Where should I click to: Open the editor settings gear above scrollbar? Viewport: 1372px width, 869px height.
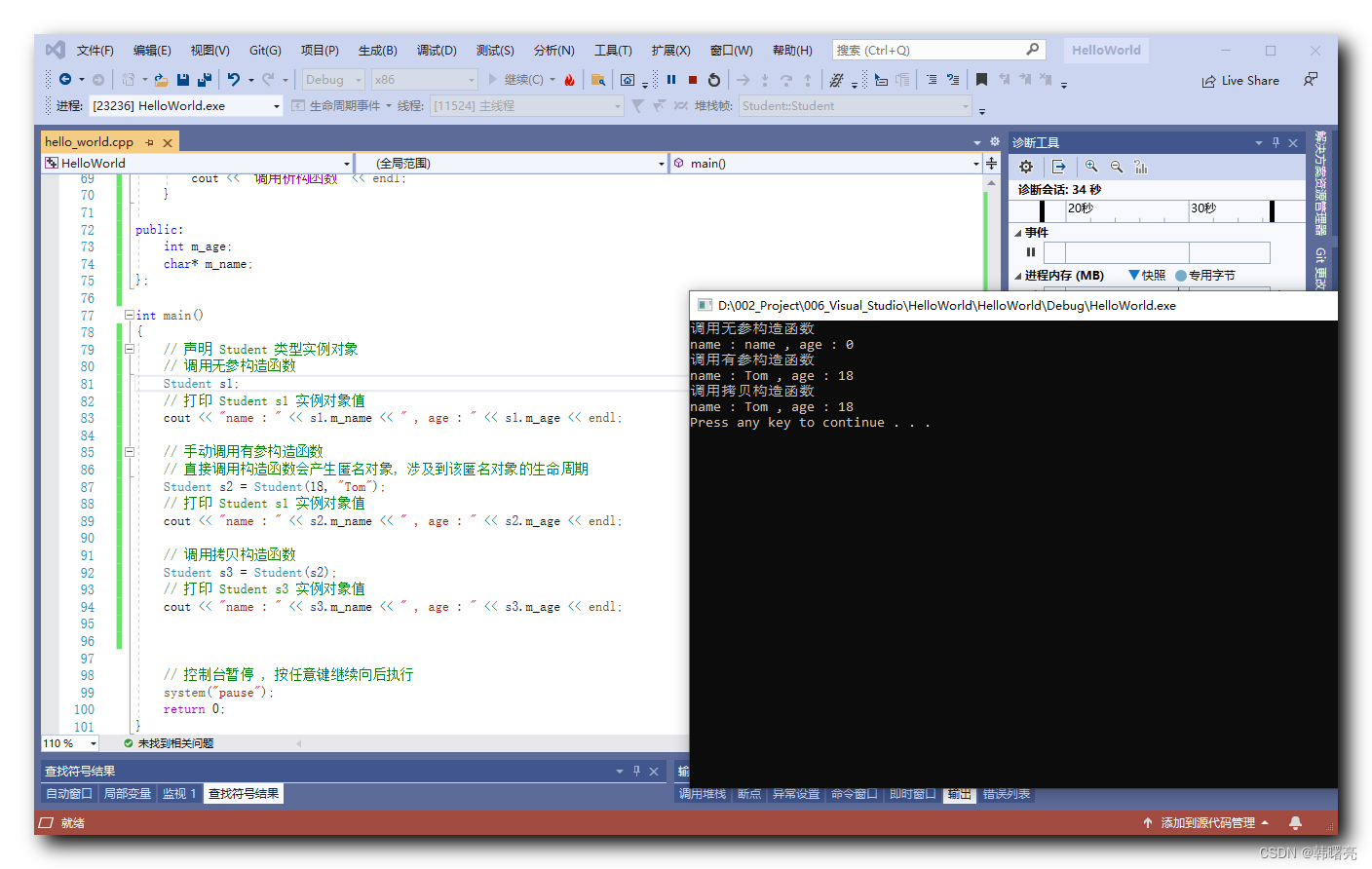pos(994,142)
